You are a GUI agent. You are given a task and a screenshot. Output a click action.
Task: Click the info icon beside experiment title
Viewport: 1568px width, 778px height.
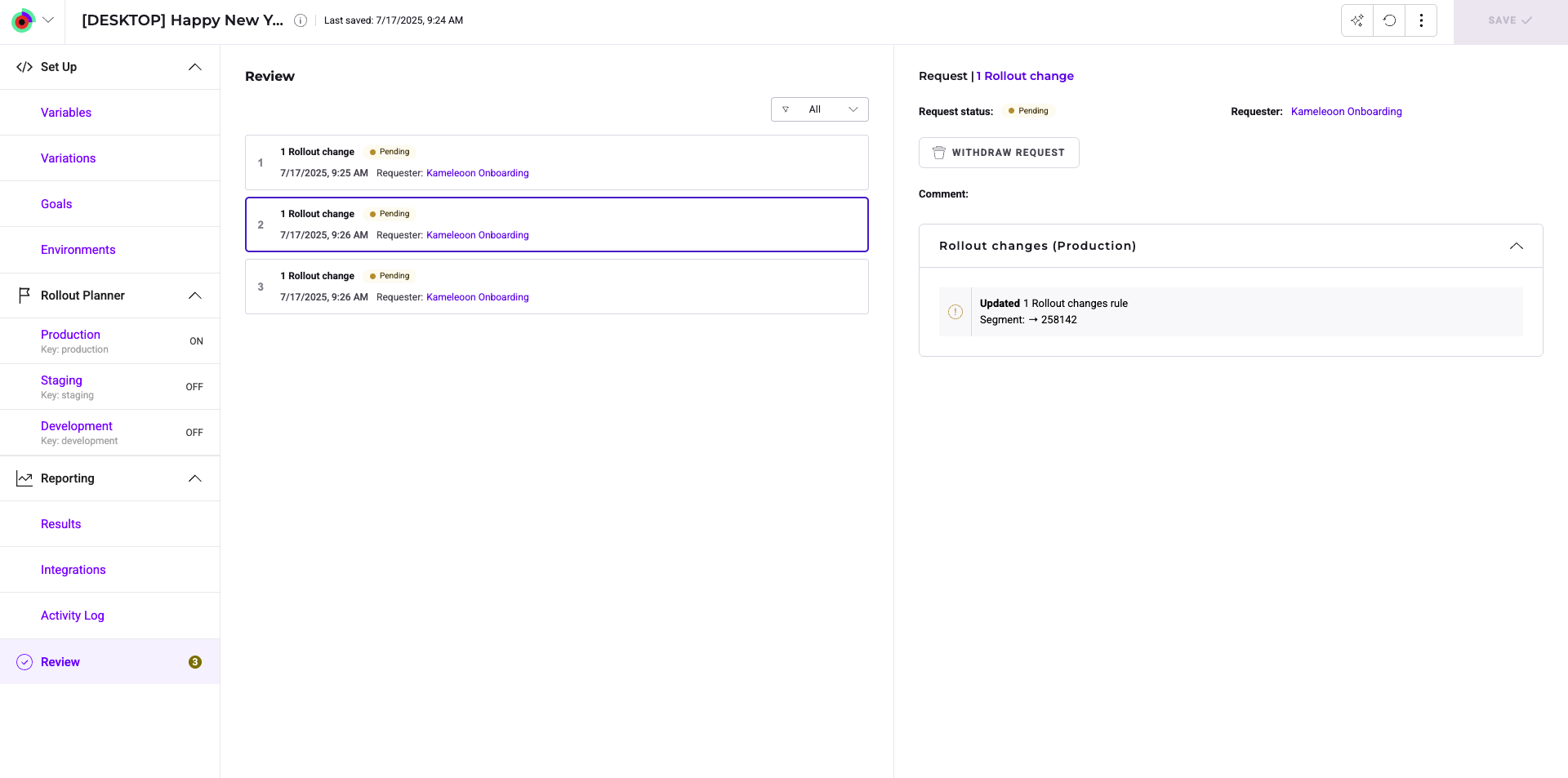301,20
